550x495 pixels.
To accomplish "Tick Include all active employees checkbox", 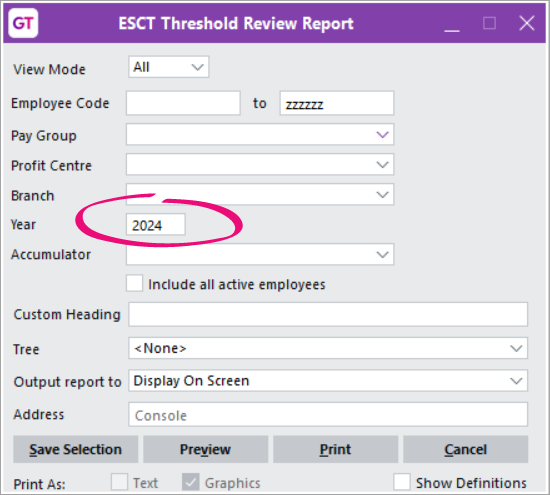I will coord(135,283).
